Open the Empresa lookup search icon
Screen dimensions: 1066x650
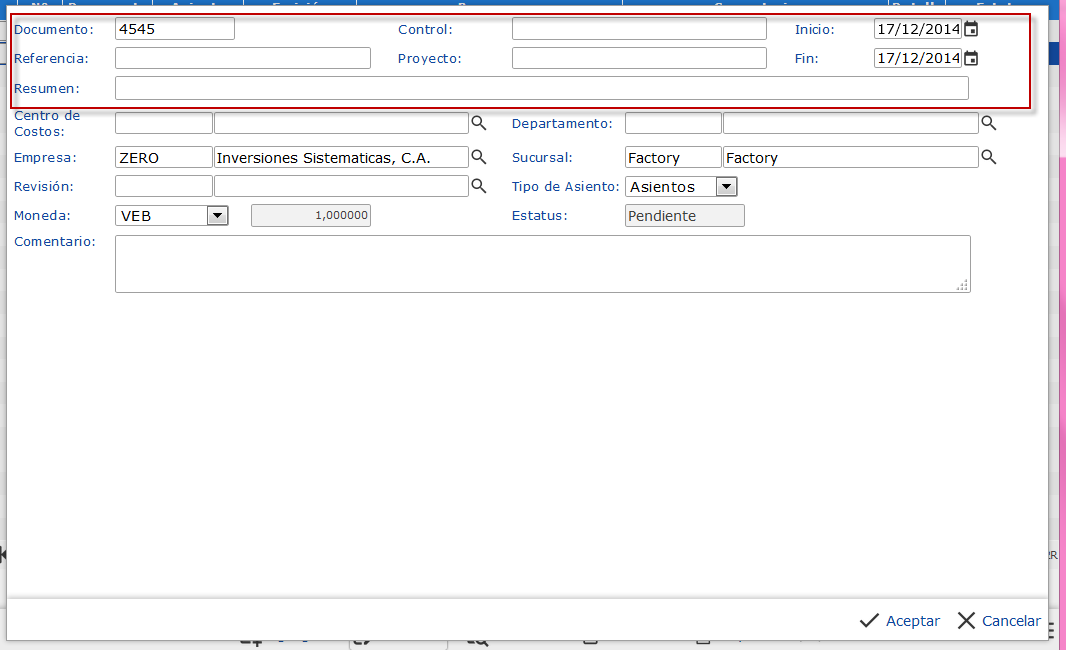(x=479, y=157)
